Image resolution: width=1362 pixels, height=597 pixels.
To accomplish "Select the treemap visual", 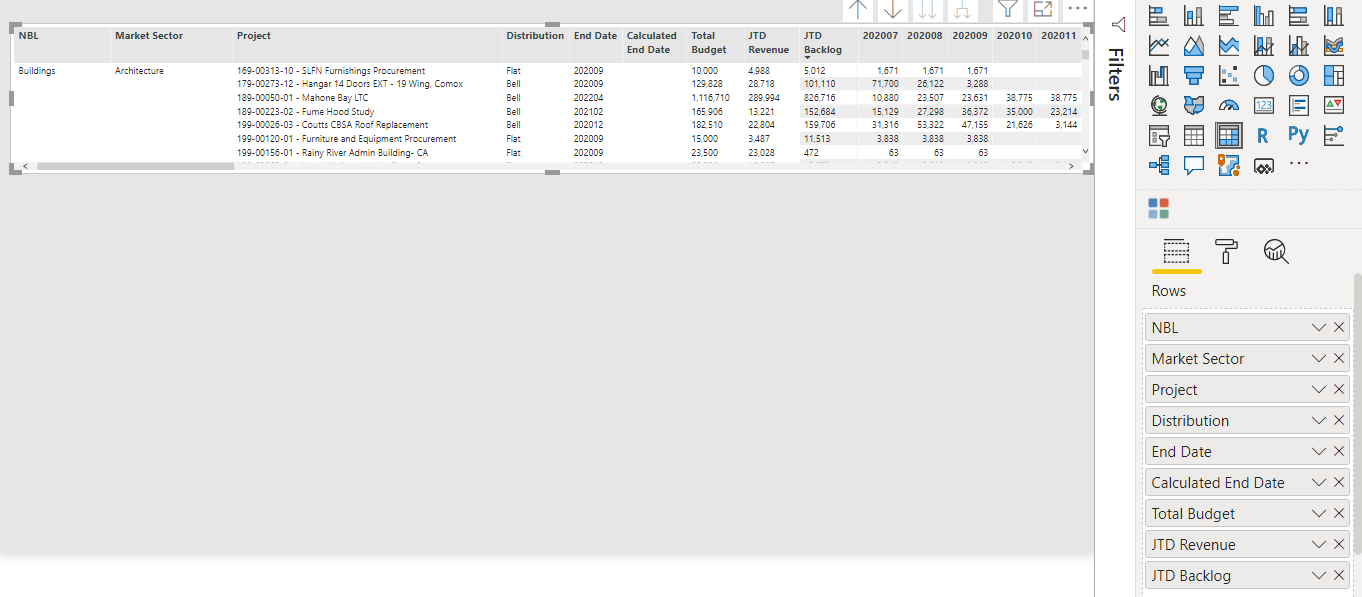I will pos(1334,75).
